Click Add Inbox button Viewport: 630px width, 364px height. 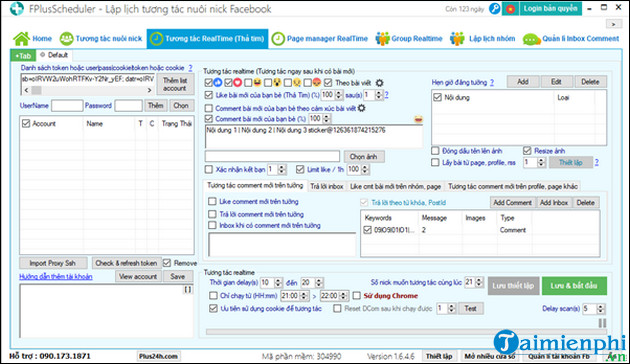[x=554, y=202]
